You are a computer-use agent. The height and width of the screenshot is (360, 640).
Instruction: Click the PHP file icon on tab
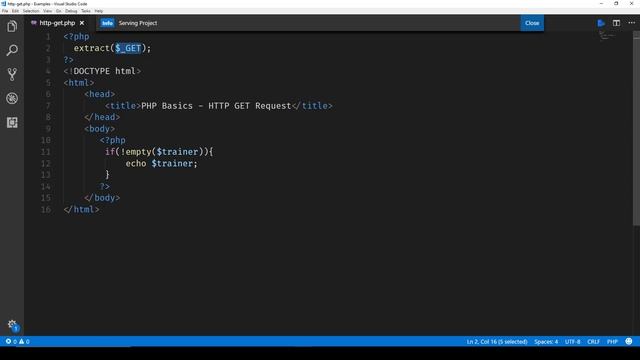coord(34,23)
